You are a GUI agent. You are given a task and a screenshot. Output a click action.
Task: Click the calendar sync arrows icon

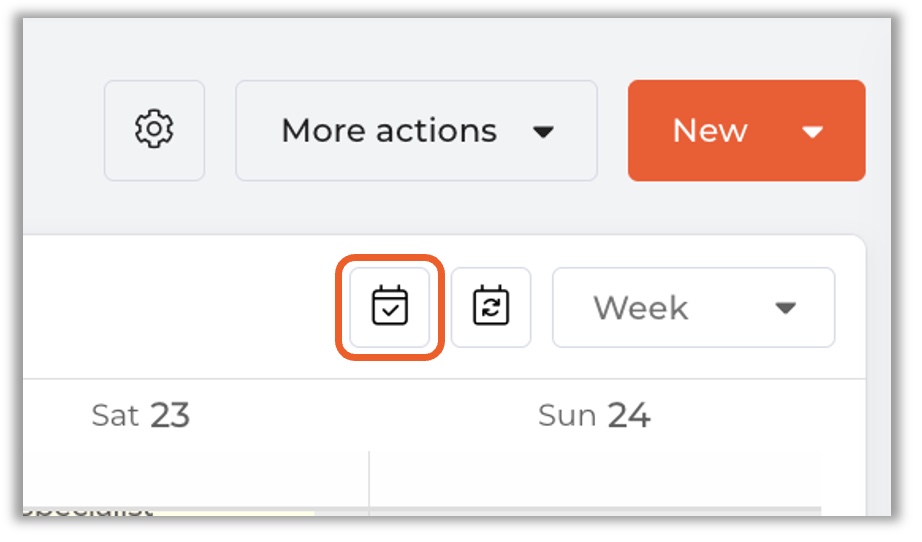tap(491, 307)
